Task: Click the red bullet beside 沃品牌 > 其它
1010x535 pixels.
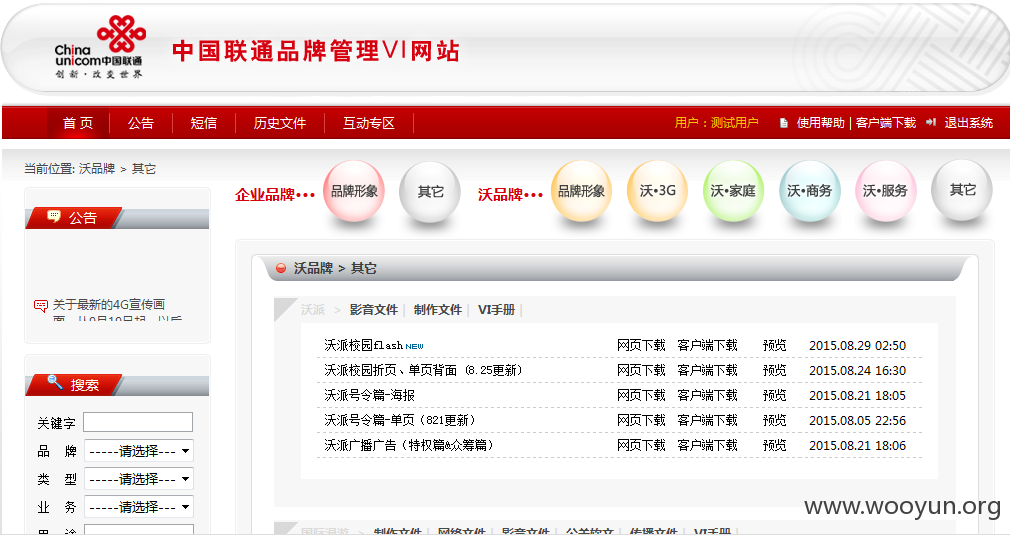Action: point(281,268)
